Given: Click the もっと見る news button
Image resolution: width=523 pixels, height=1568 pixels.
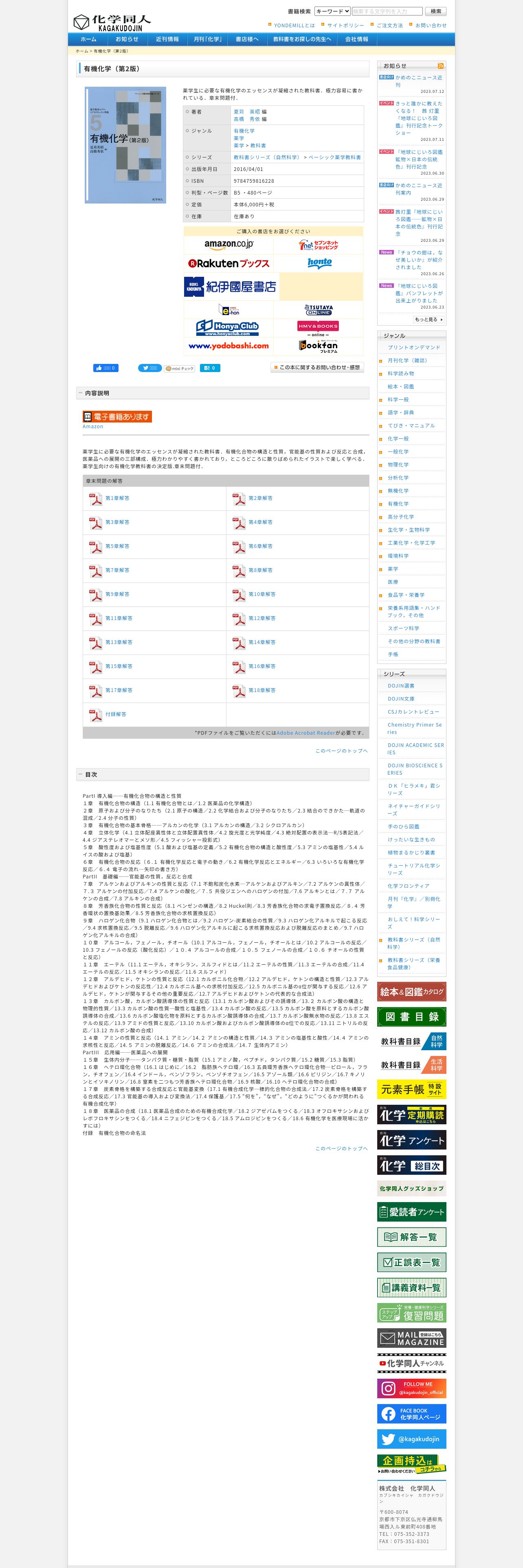Looking at the screenshot, I should tap(429, 320).
